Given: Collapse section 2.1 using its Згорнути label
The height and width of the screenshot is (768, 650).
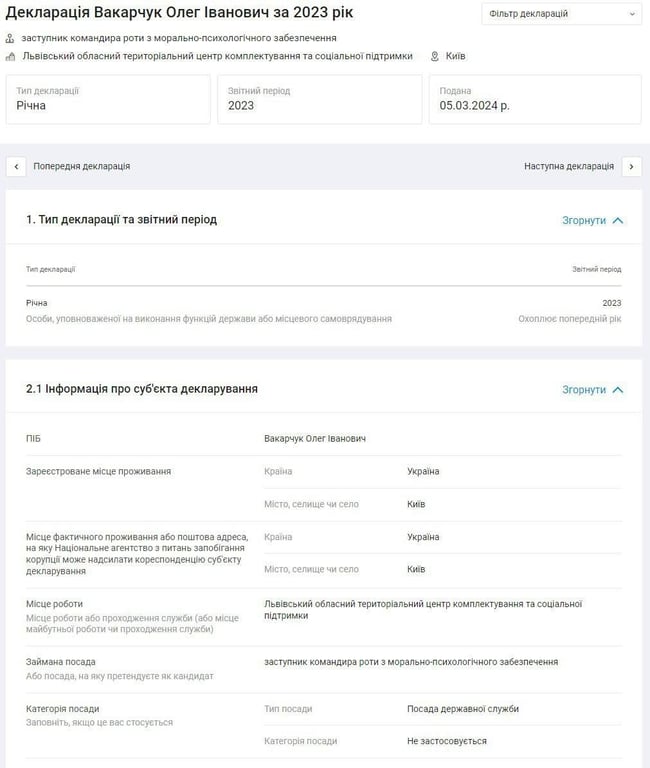Looking at the screenshot, I should [584, 390].
